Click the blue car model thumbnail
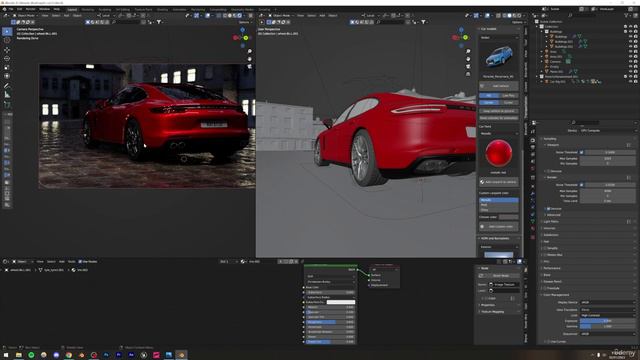This screenshot has width=640, height=360. [499, 56]
